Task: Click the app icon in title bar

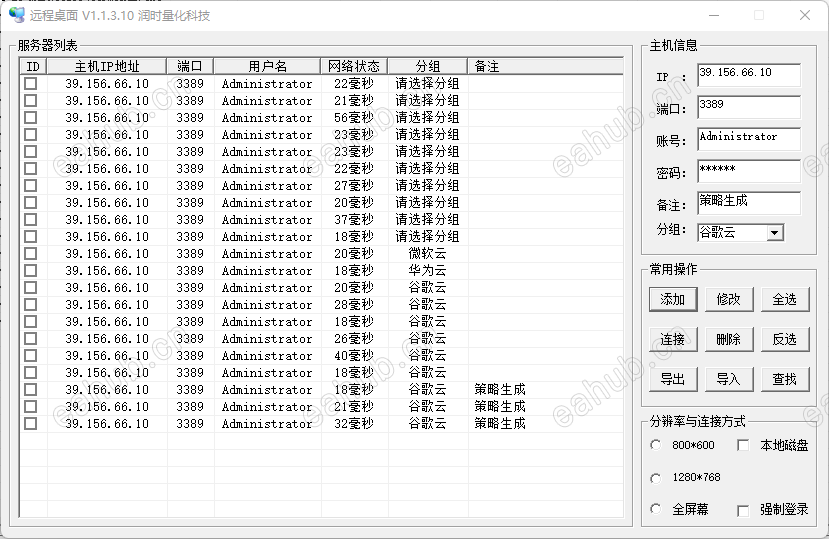Action: click(x=16, y=15)
